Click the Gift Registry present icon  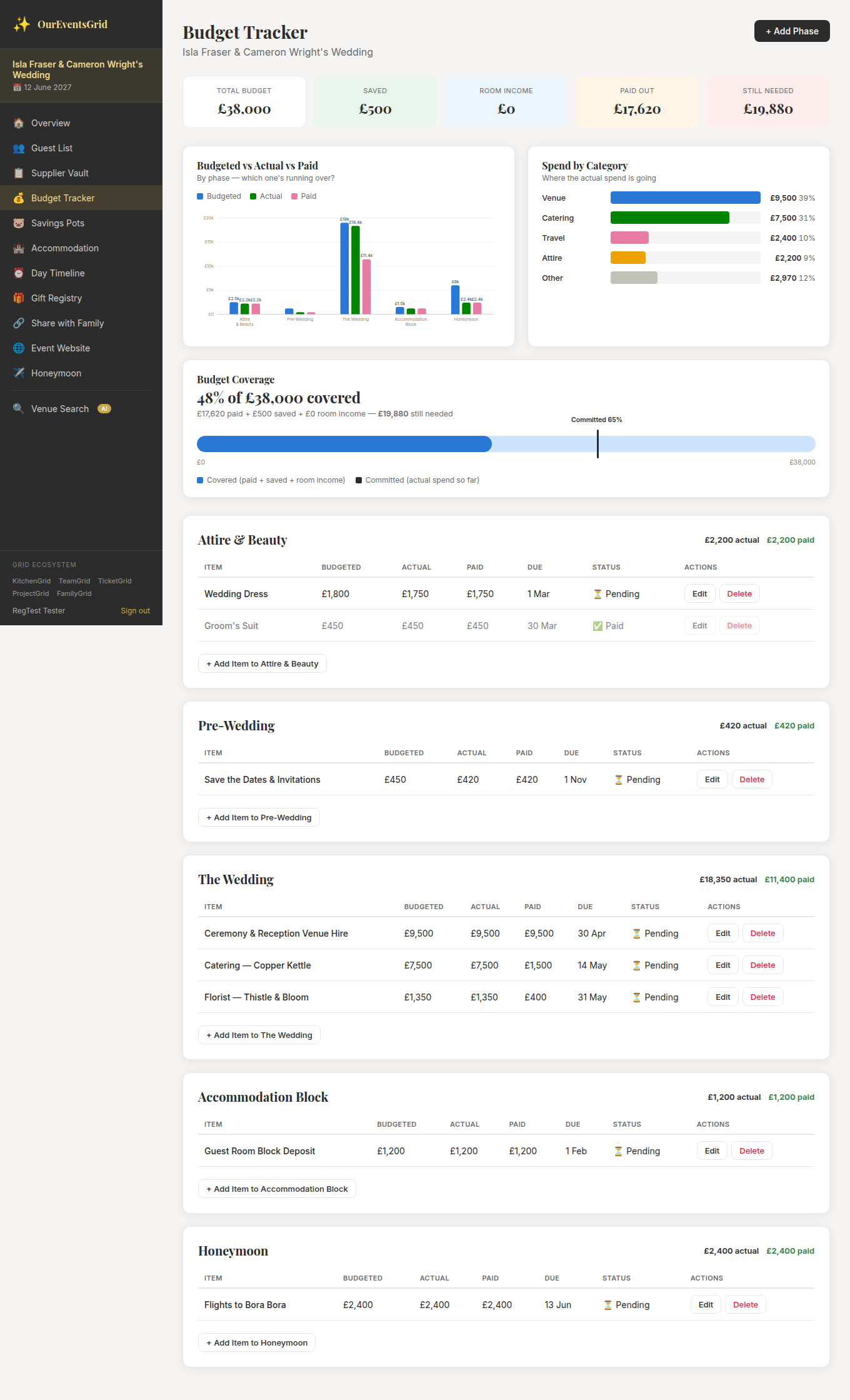pyautogui.click(x=19, y=298)
